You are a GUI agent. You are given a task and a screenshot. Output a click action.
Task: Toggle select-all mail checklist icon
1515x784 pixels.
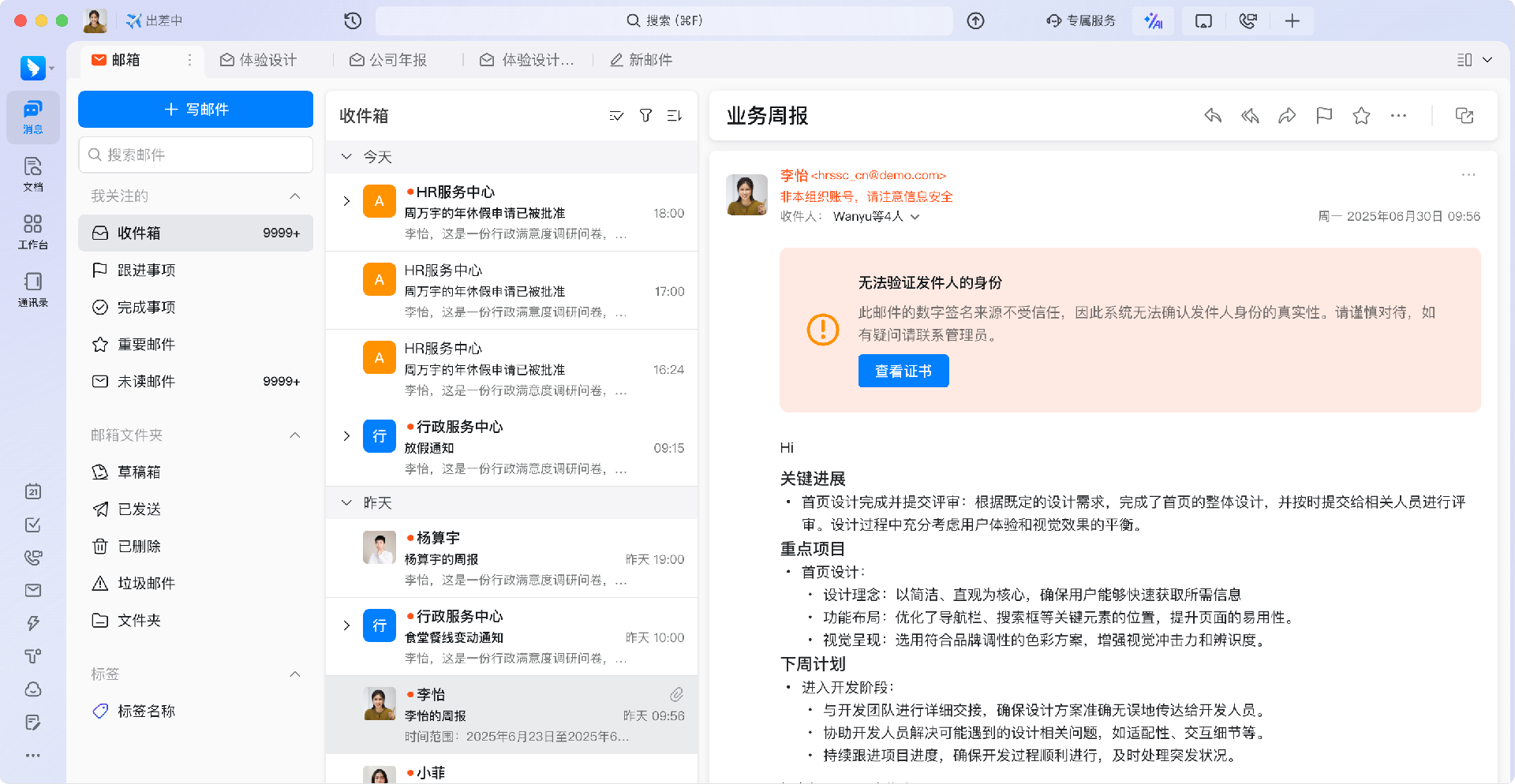tap(616, 116)
